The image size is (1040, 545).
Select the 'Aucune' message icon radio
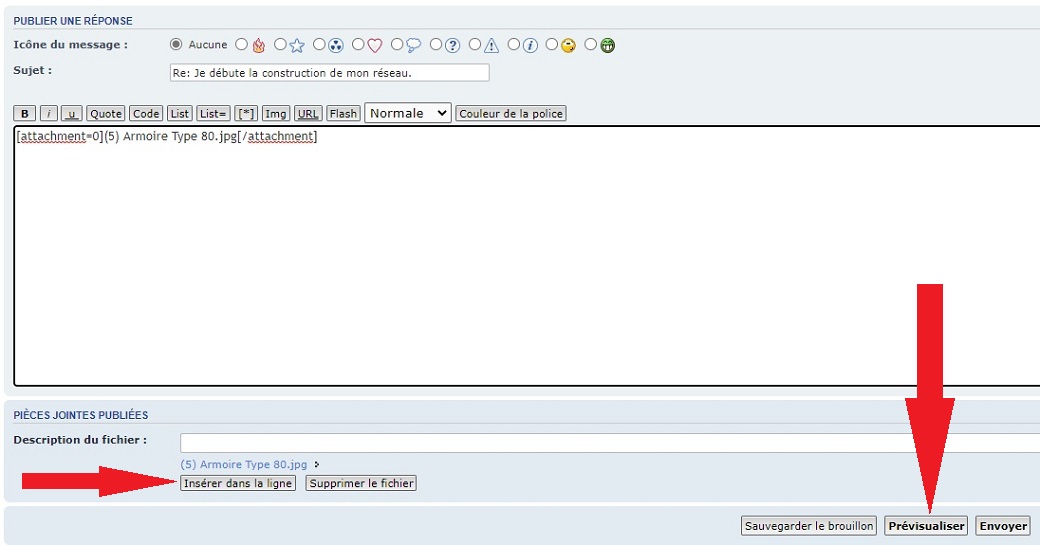[x=177, y=45]
